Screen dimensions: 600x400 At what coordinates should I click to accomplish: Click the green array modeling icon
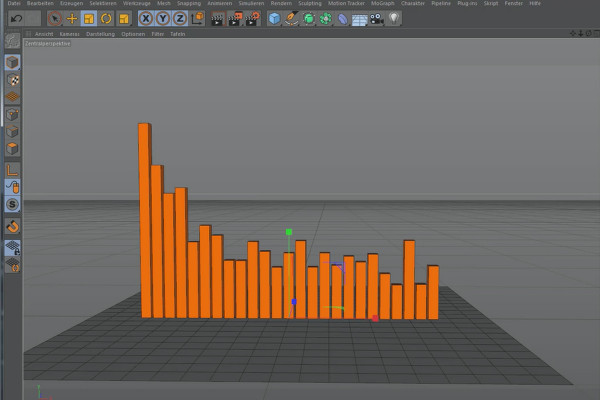coord(326,18)
